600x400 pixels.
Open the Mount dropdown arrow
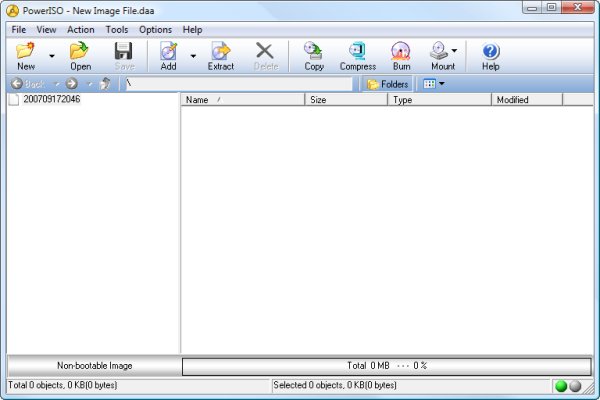pyautogui.click(x=454, y=51)
